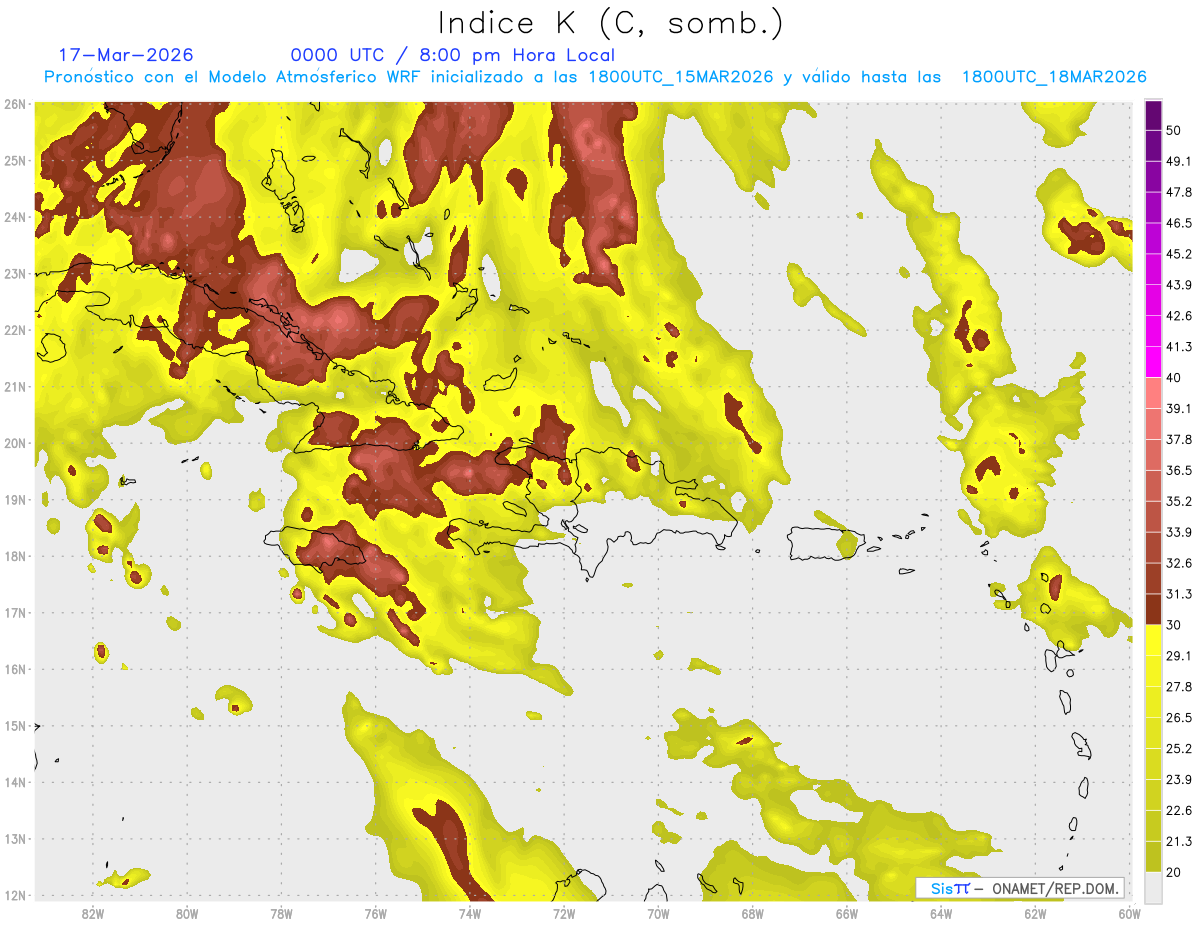Click the 70W longitude label

(658, 914)
